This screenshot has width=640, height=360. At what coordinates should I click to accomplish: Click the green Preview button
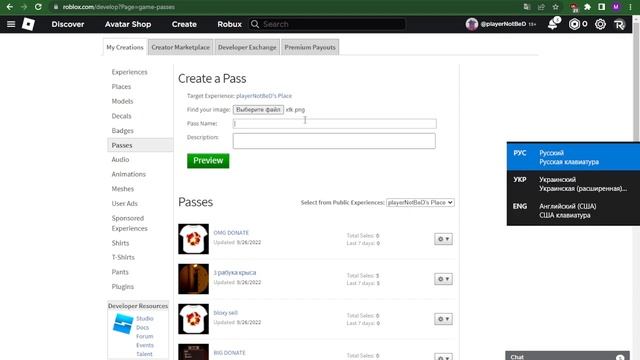(208, 161)
